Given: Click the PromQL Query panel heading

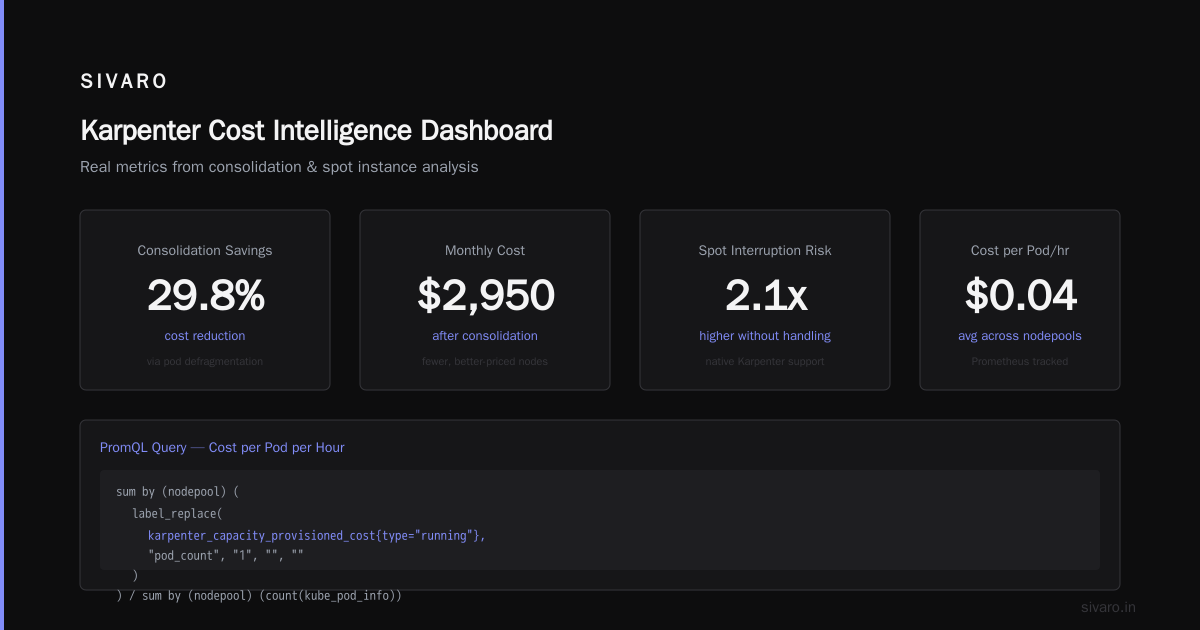Looking at the screenshot, I should point(222,448).
